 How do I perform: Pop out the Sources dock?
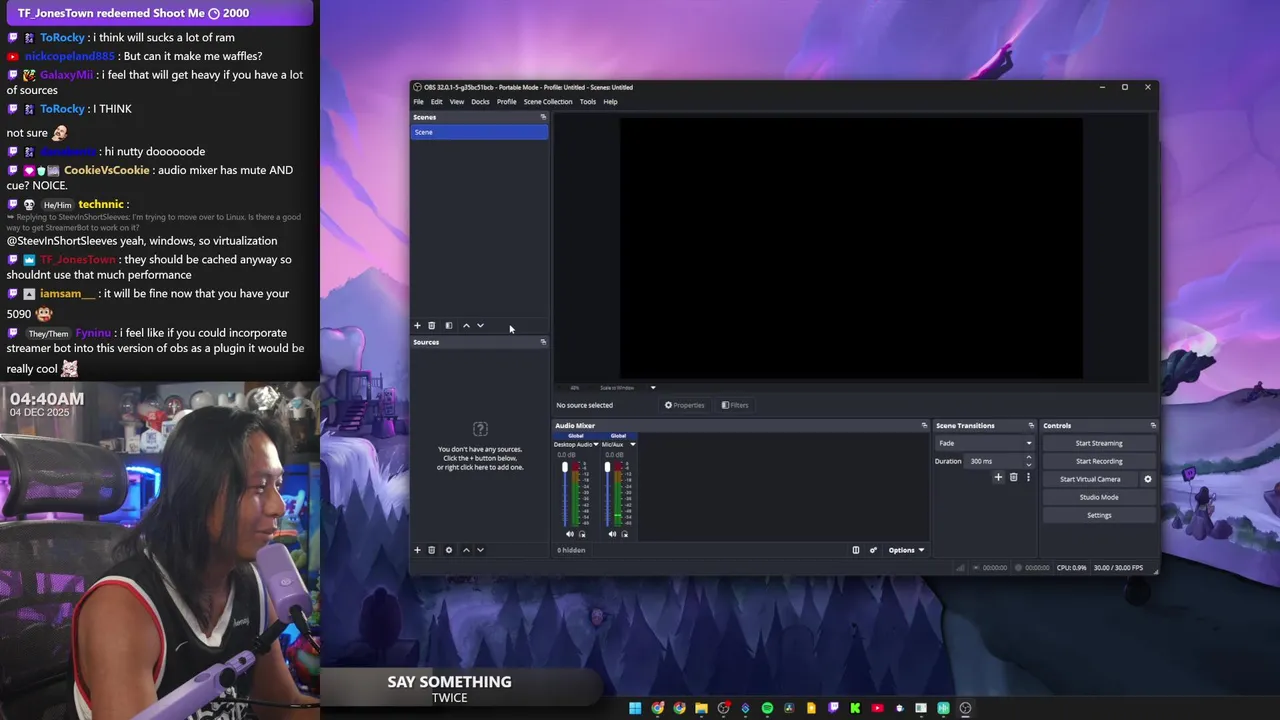point(543,342)
